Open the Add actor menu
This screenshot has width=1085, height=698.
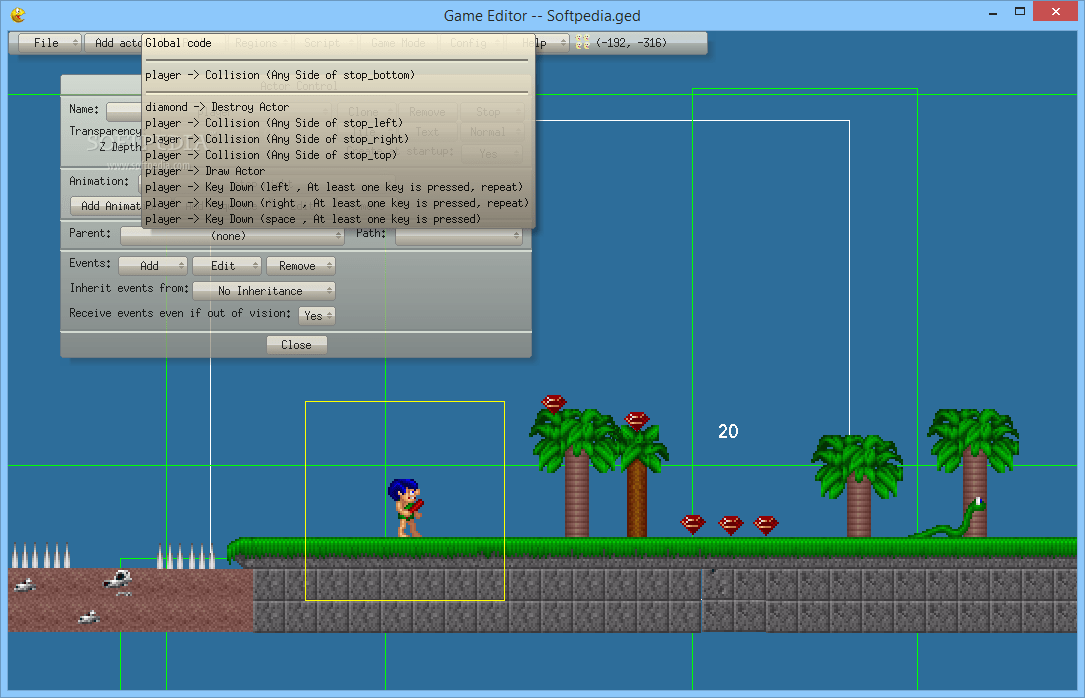[113, 43]
